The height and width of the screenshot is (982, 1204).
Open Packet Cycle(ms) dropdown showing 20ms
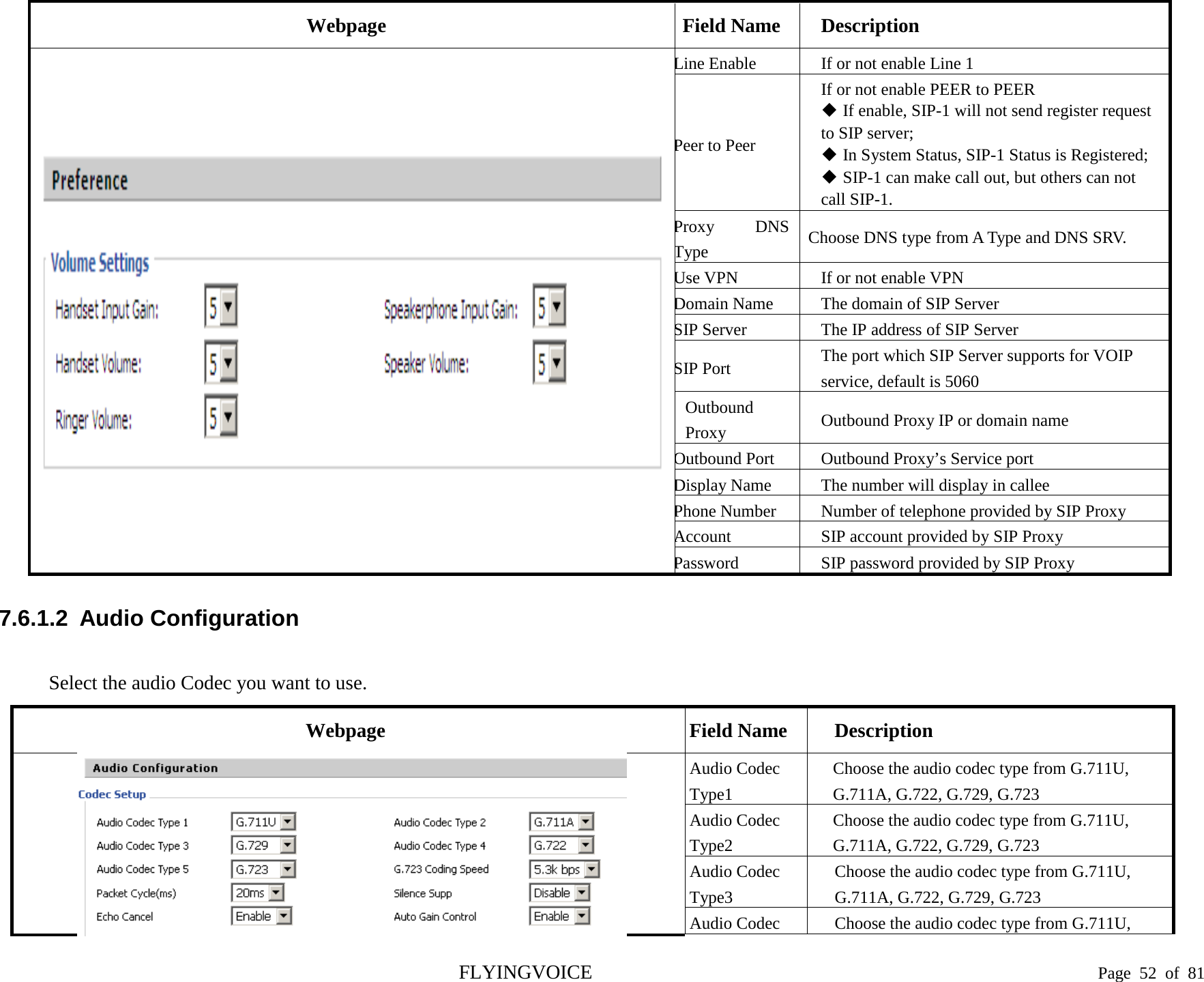click(x=258, y=892)
